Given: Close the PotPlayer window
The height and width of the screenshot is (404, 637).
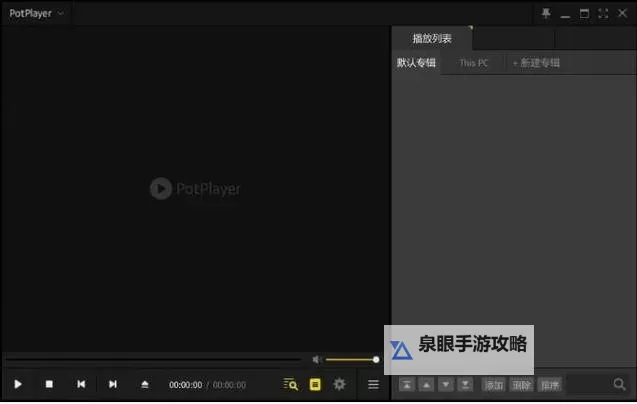Looking at the screenshot, I should 622,13.
